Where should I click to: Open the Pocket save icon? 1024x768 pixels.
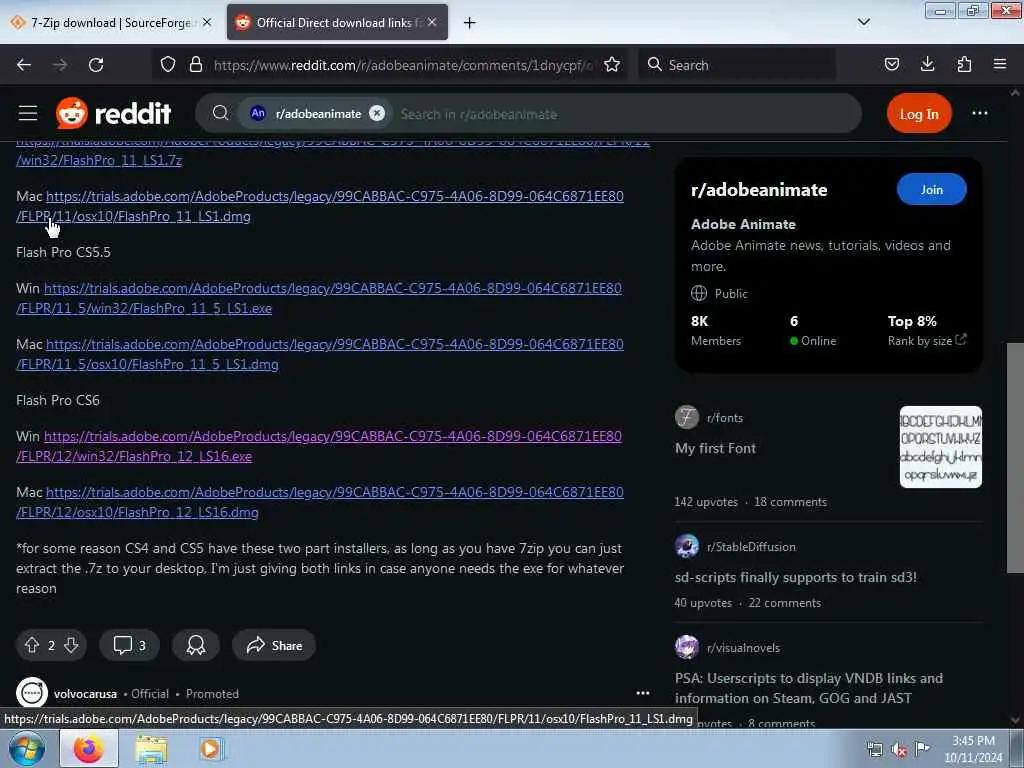[x=892, y=65]
